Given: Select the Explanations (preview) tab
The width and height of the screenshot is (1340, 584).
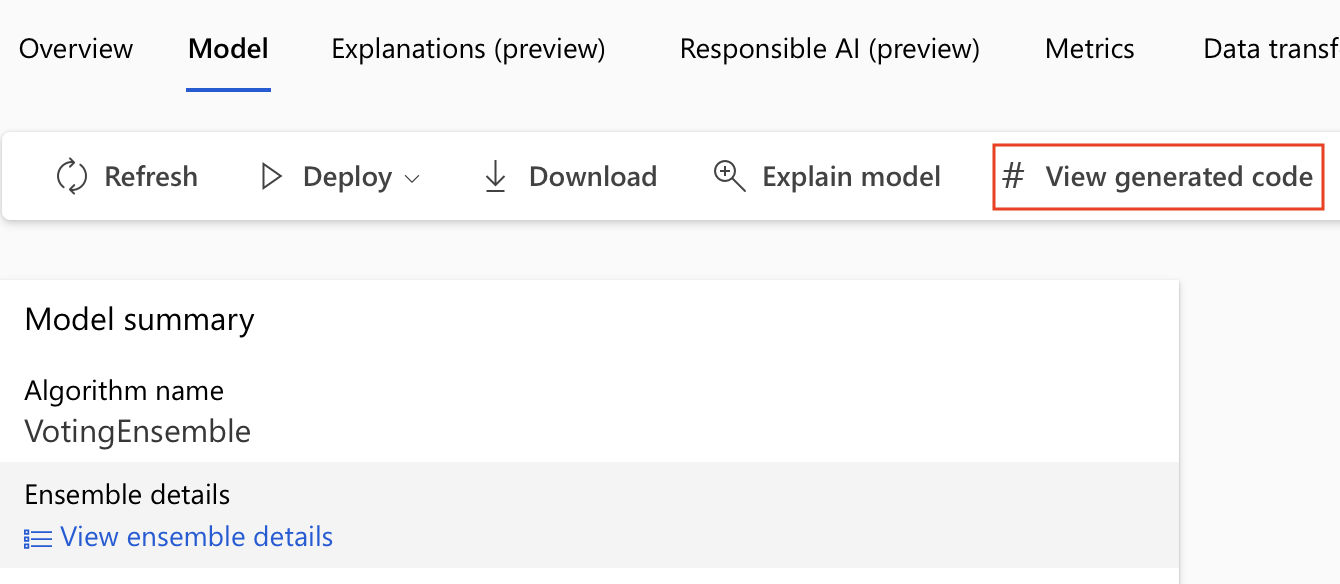Looking at the screenshot, I should click(467, 48).
